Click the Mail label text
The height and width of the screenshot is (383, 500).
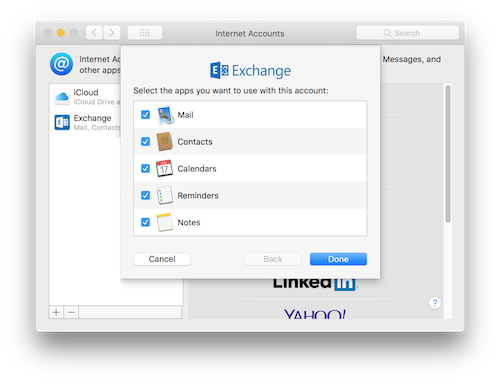(185, 115)
